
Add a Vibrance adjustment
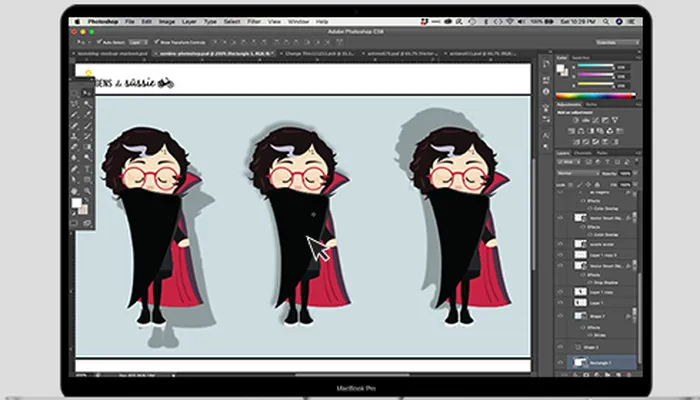(615, 120)
